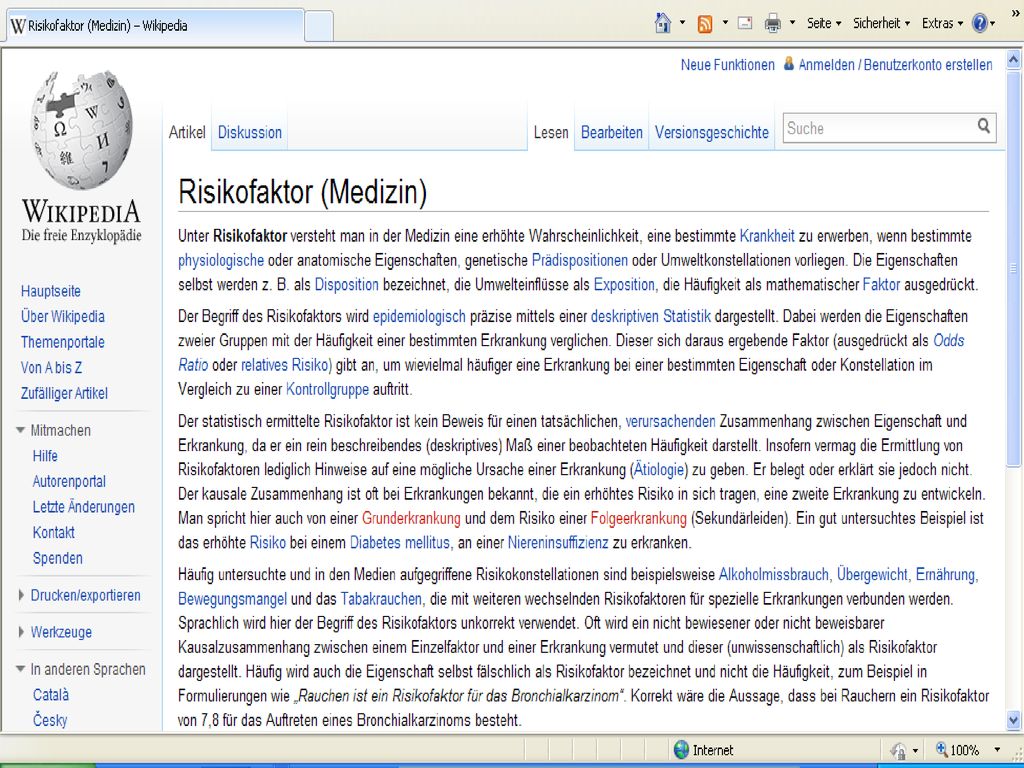Focus the Suche search field
The width and height of the screenshot is (1024, 768).
pos(878,128)
